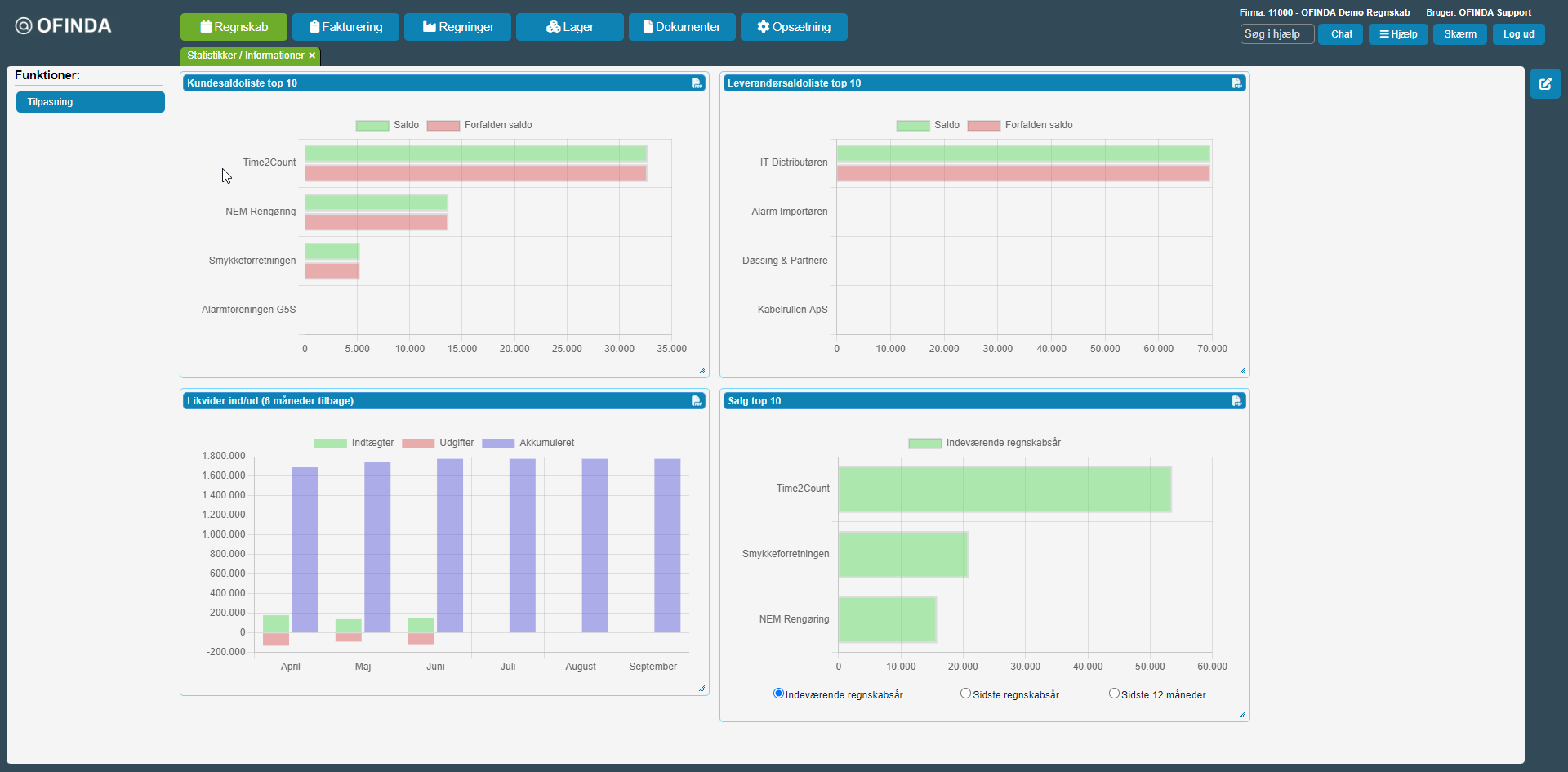1568x772 pixels.
Task: Select Indeværende regnskabsår radio button
Action: pos(778,694)
